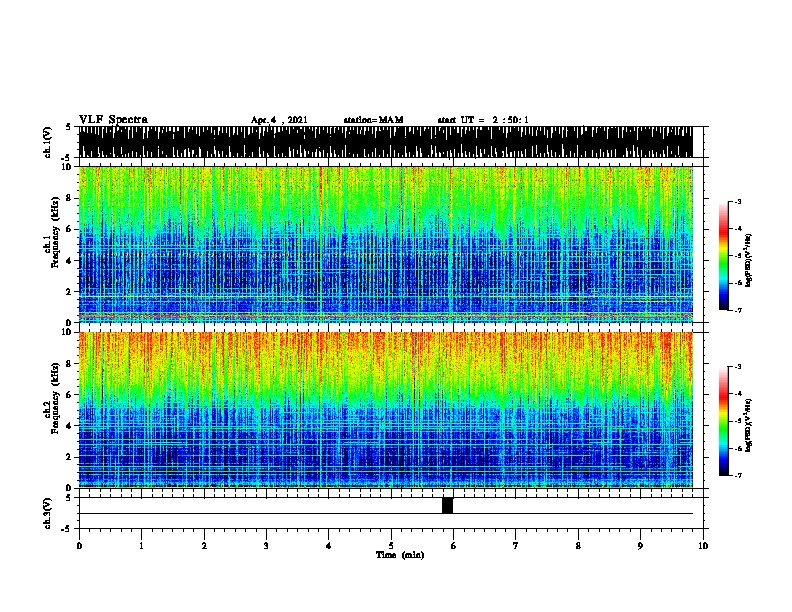Click the ch.1 colorbar log(PSD) unit label
Screen dimensions: 792x612
[749, 261]
